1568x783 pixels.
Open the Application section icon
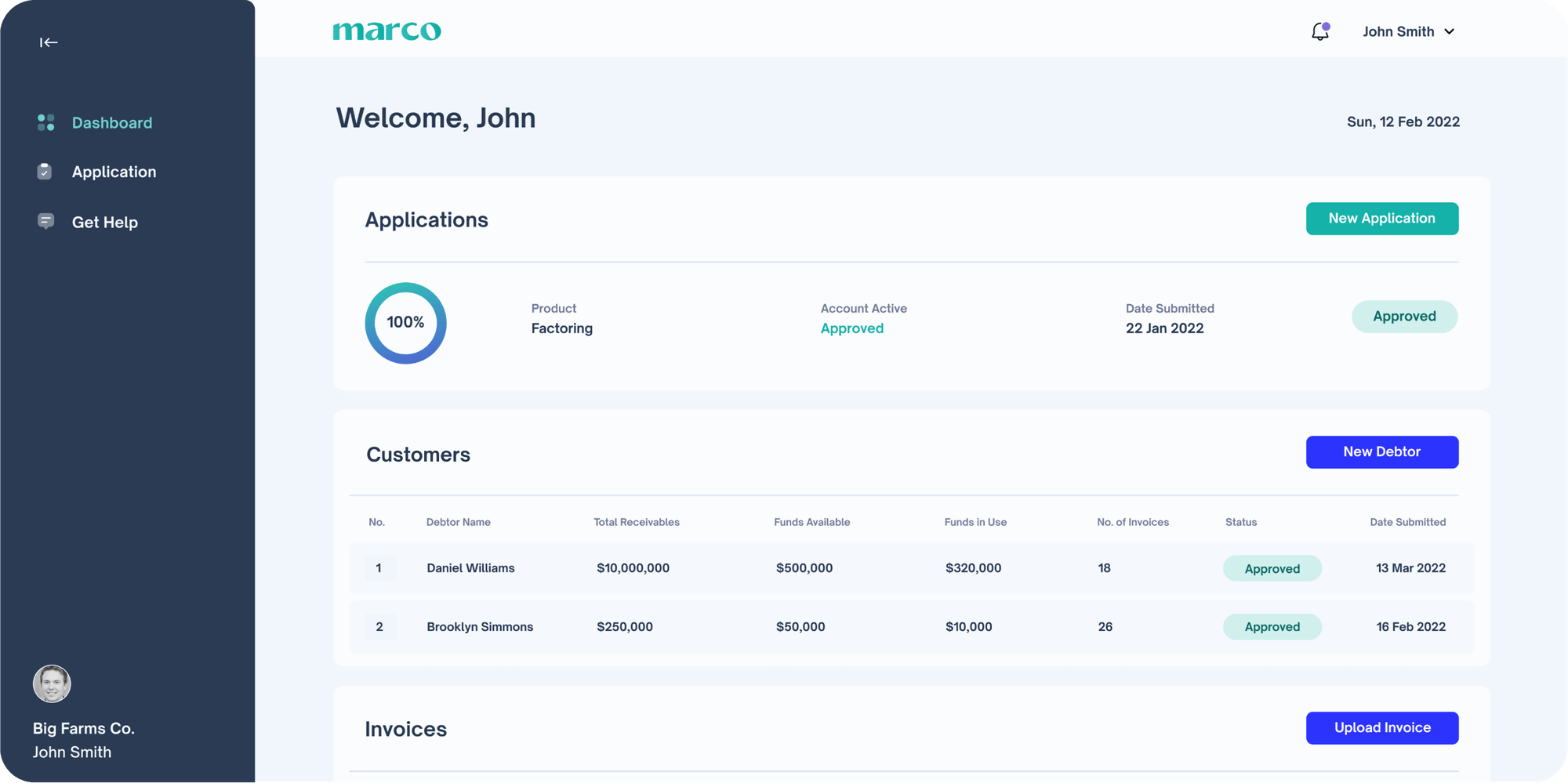[45, 172]
